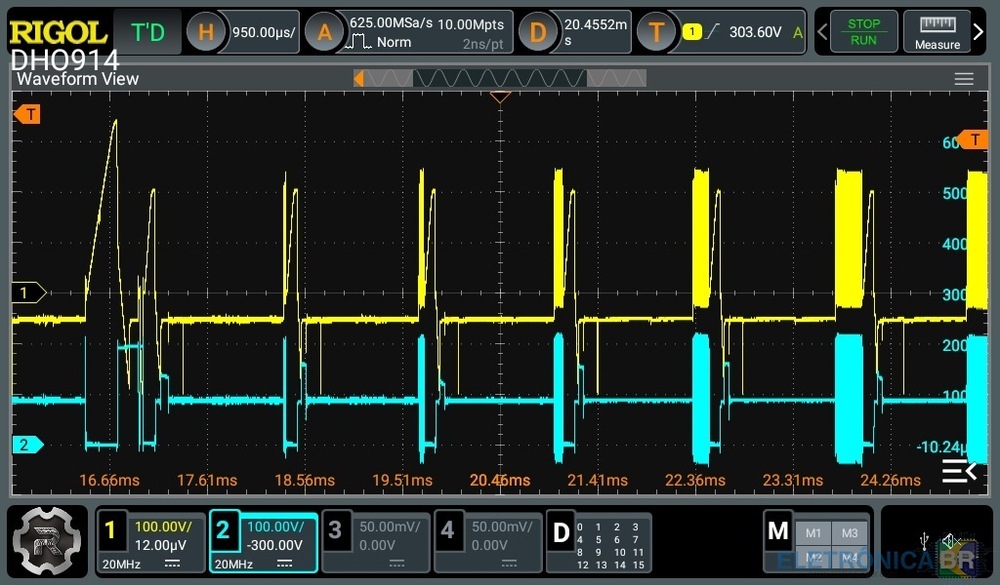Image resolution: width=1000 pixels, height=585 pixels.
Task: Toggle channel 2 on or off
Action: [222, 529]
